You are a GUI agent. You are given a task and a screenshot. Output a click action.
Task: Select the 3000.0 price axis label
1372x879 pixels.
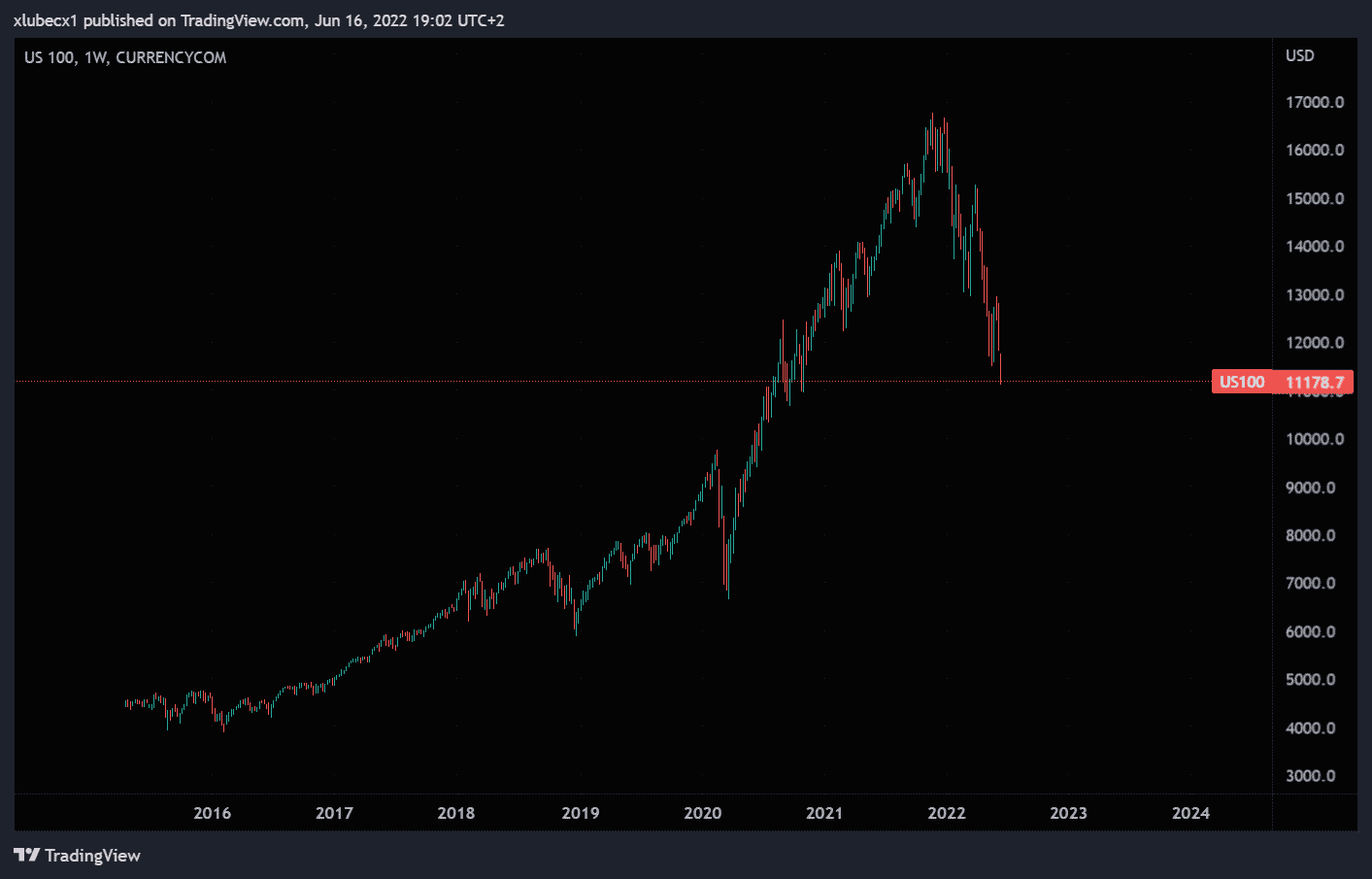[x=1310, y=776]
